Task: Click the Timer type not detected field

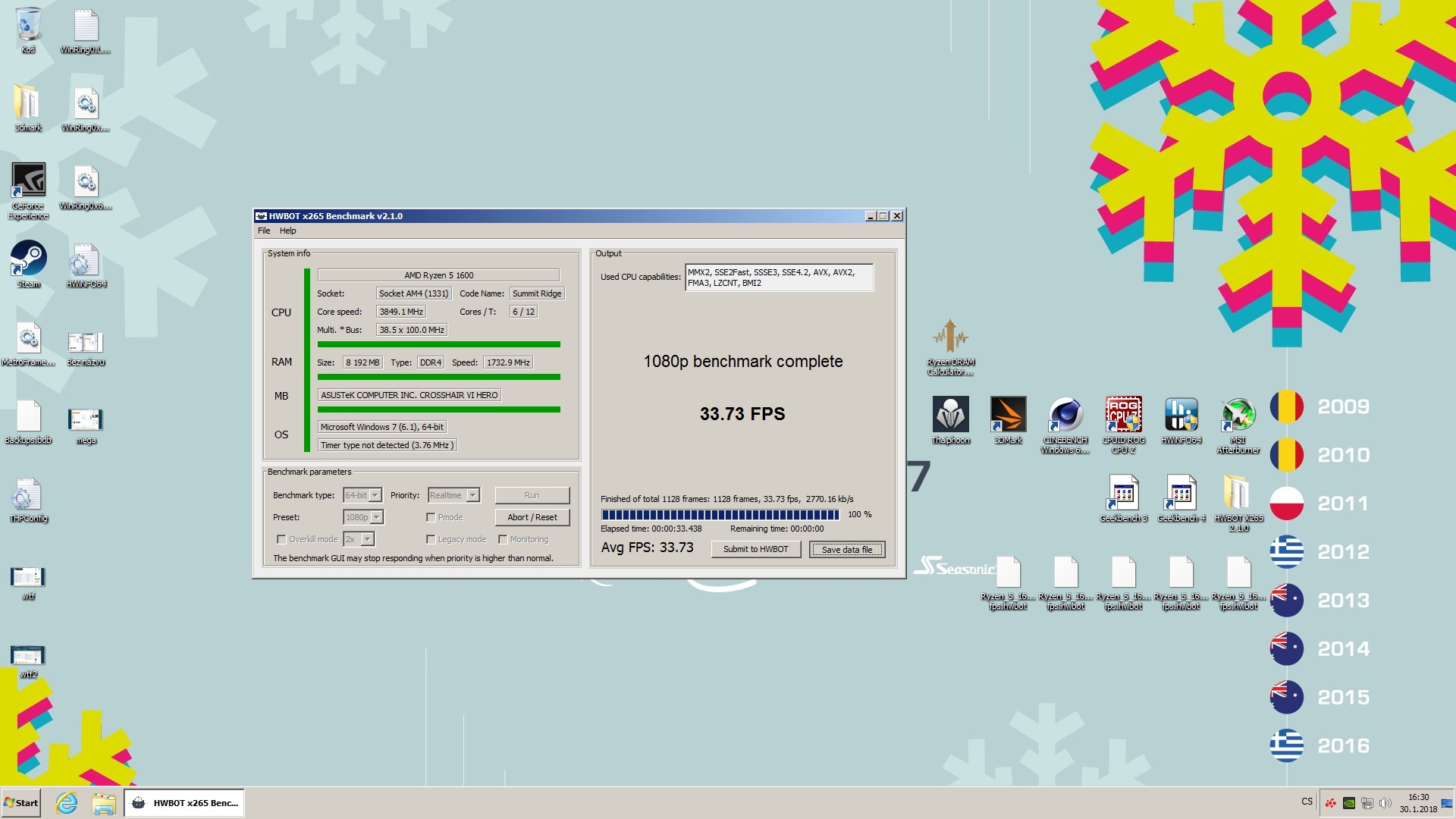Action: (x=387, y=445)
